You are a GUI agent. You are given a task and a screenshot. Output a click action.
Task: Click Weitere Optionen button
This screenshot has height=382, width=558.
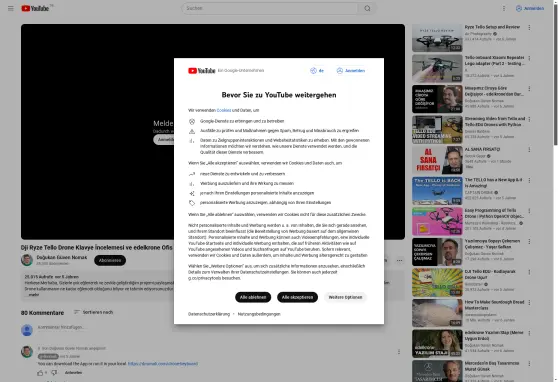click(345, 297)
